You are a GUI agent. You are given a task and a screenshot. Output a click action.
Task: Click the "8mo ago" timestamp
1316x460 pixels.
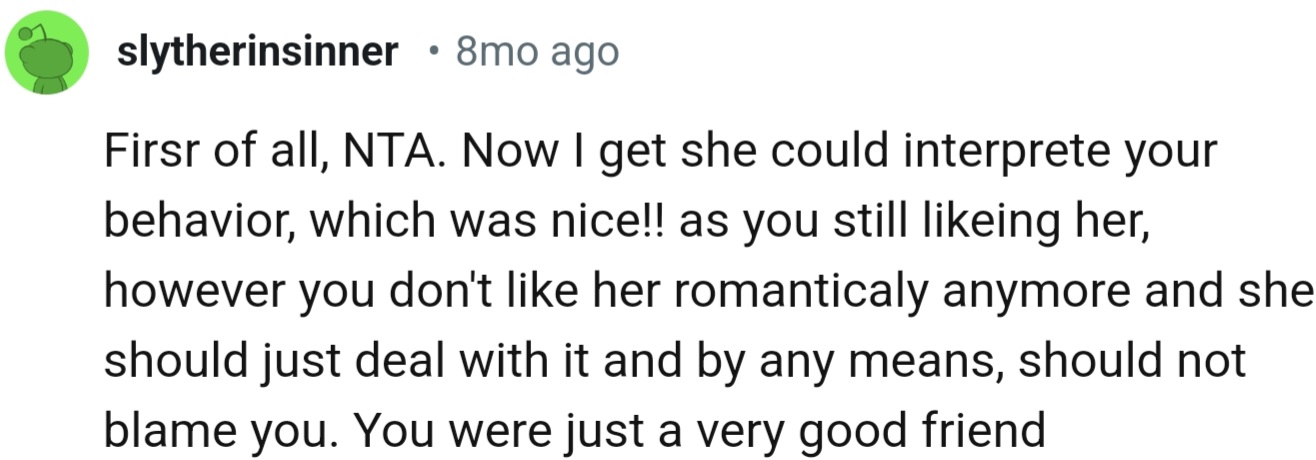(x=537, y=52)
